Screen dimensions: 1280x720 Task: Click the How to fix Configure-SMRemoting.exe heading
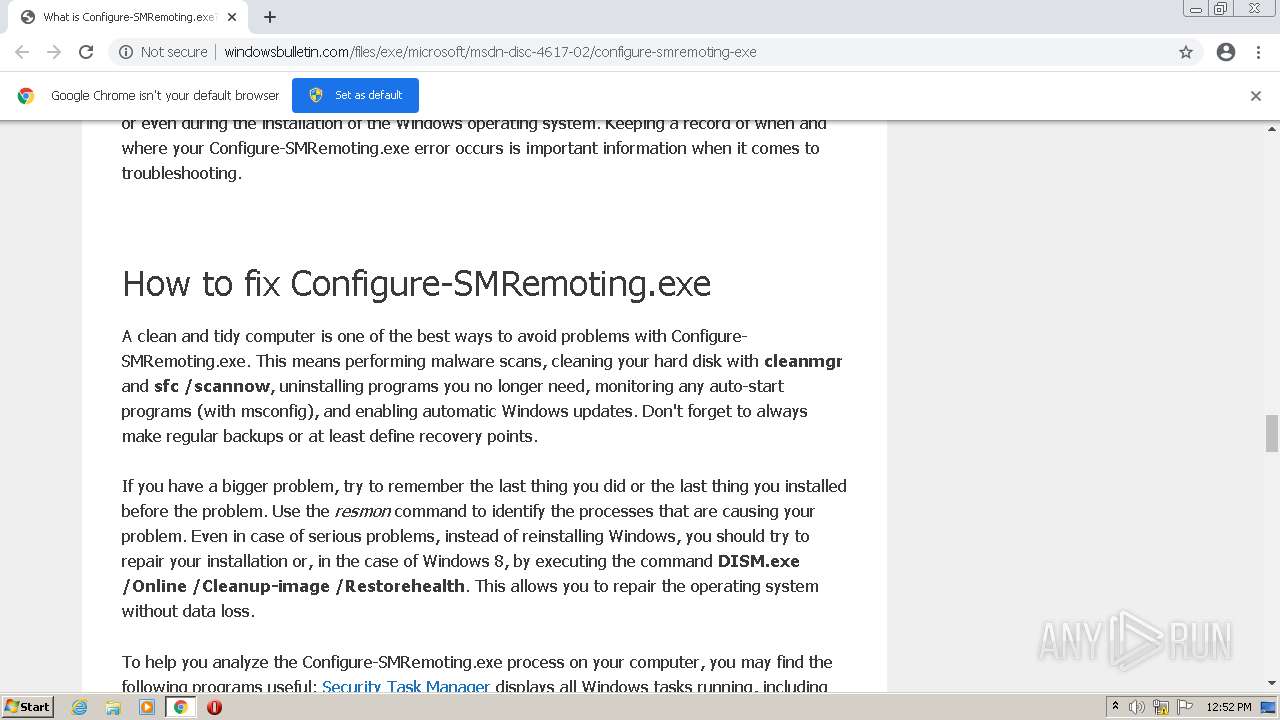click(x=416, y=284)
